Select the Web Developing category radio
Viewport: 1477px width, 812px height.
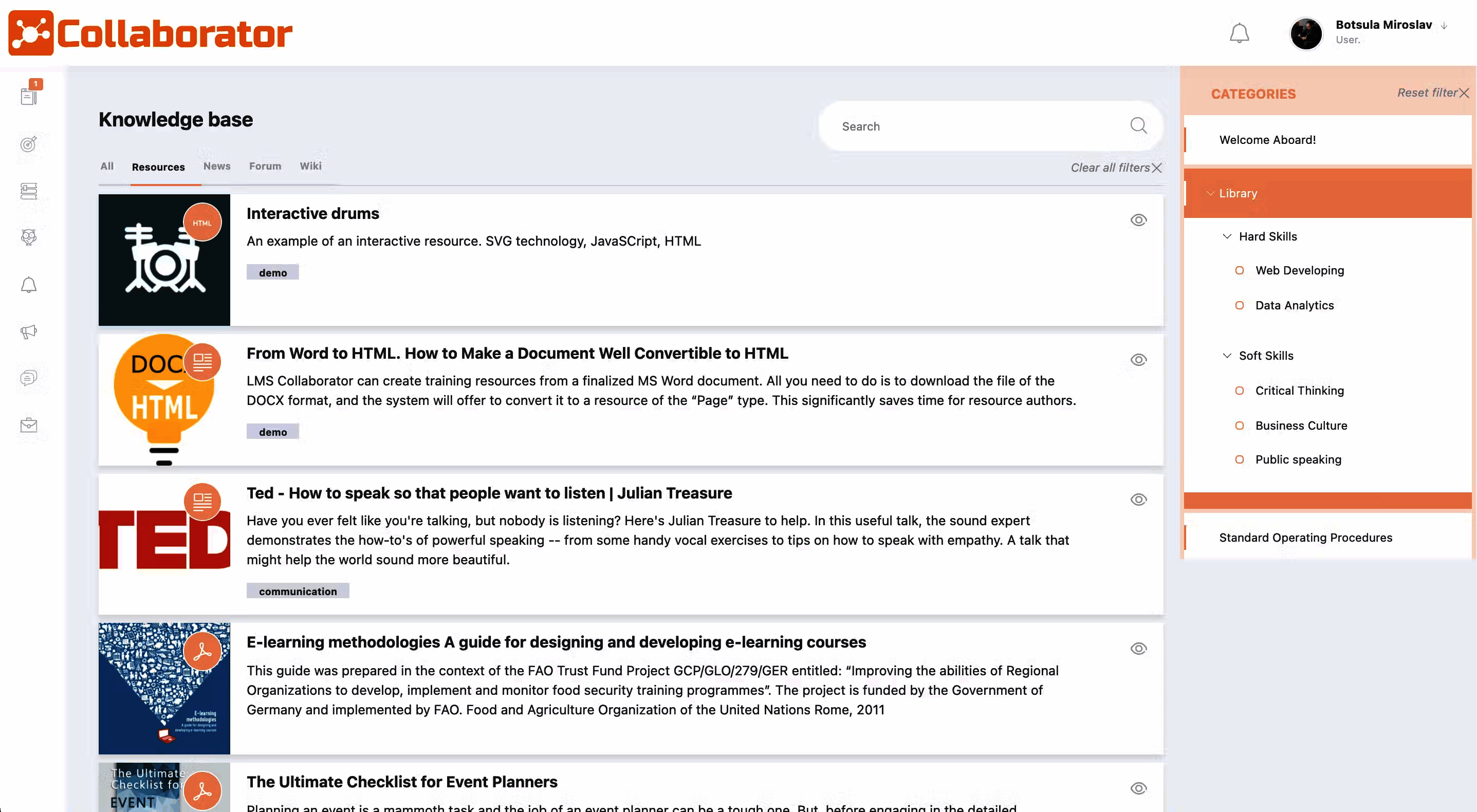(1241, 270)
